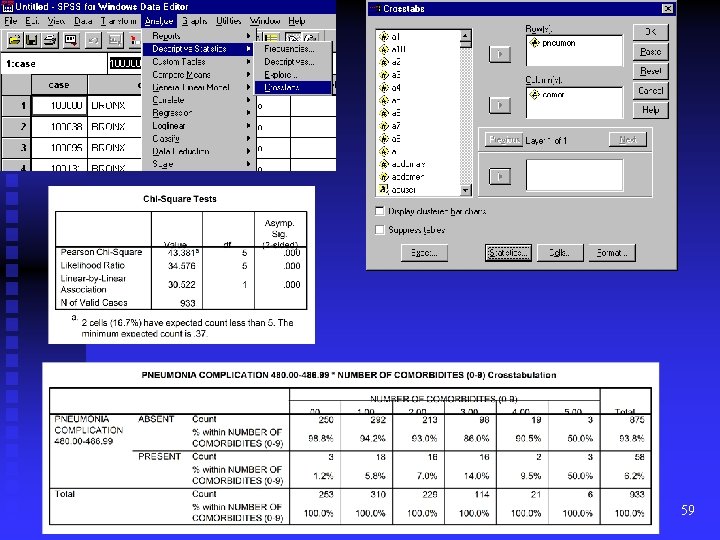Click Cancel in the Crosstabs dialog
The width and height of the screenshot is (720, 540).
[x=650, y=90]
